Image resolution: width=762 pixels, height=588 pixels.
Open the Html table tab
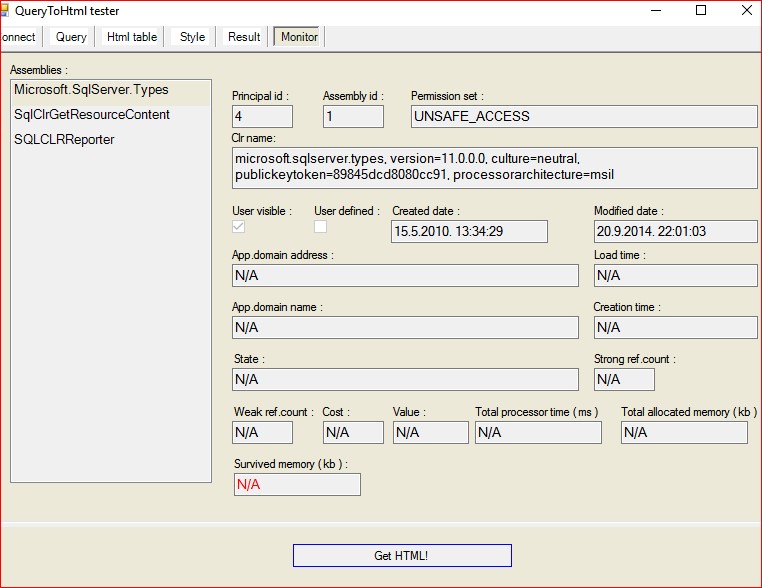click(132, 37)
